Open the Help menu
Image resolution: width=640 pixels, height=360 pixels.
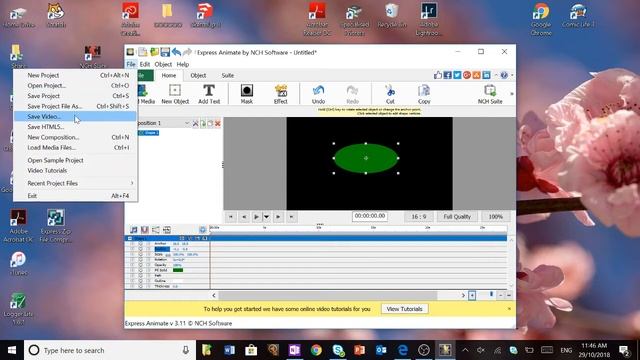coord(182,64)
